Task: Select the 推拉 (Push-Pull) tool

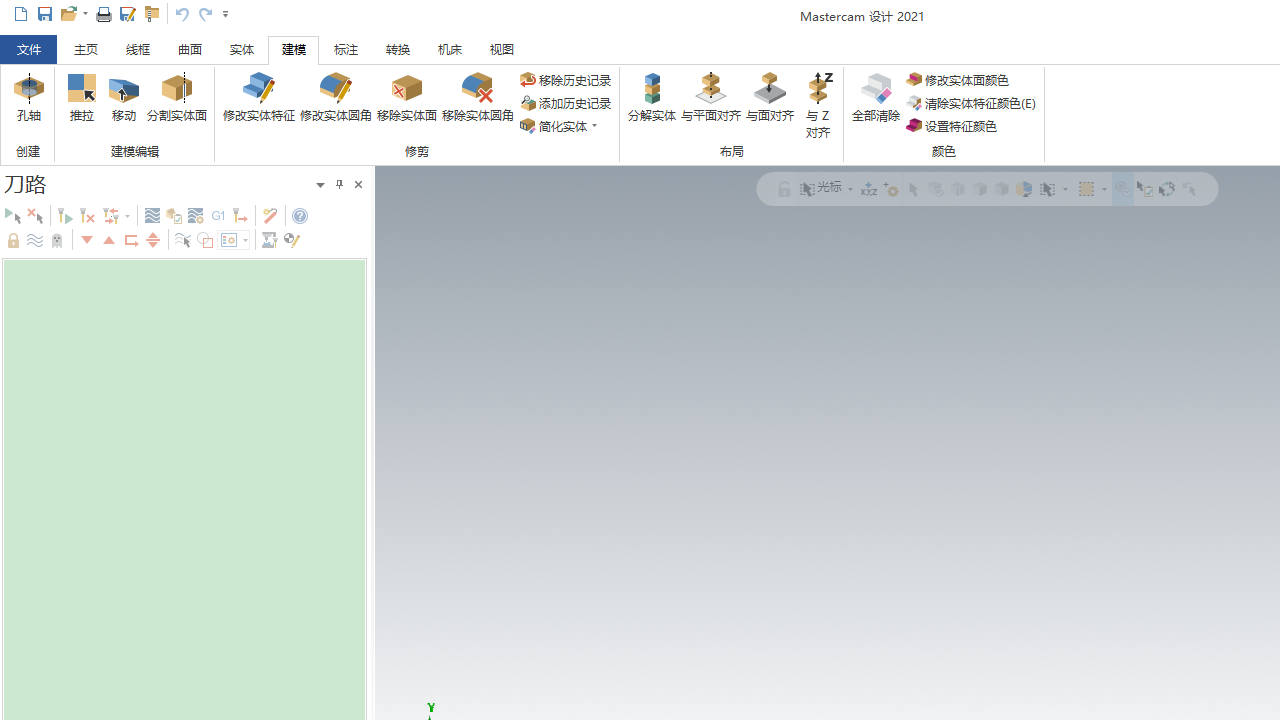Action: coord(82,98)
